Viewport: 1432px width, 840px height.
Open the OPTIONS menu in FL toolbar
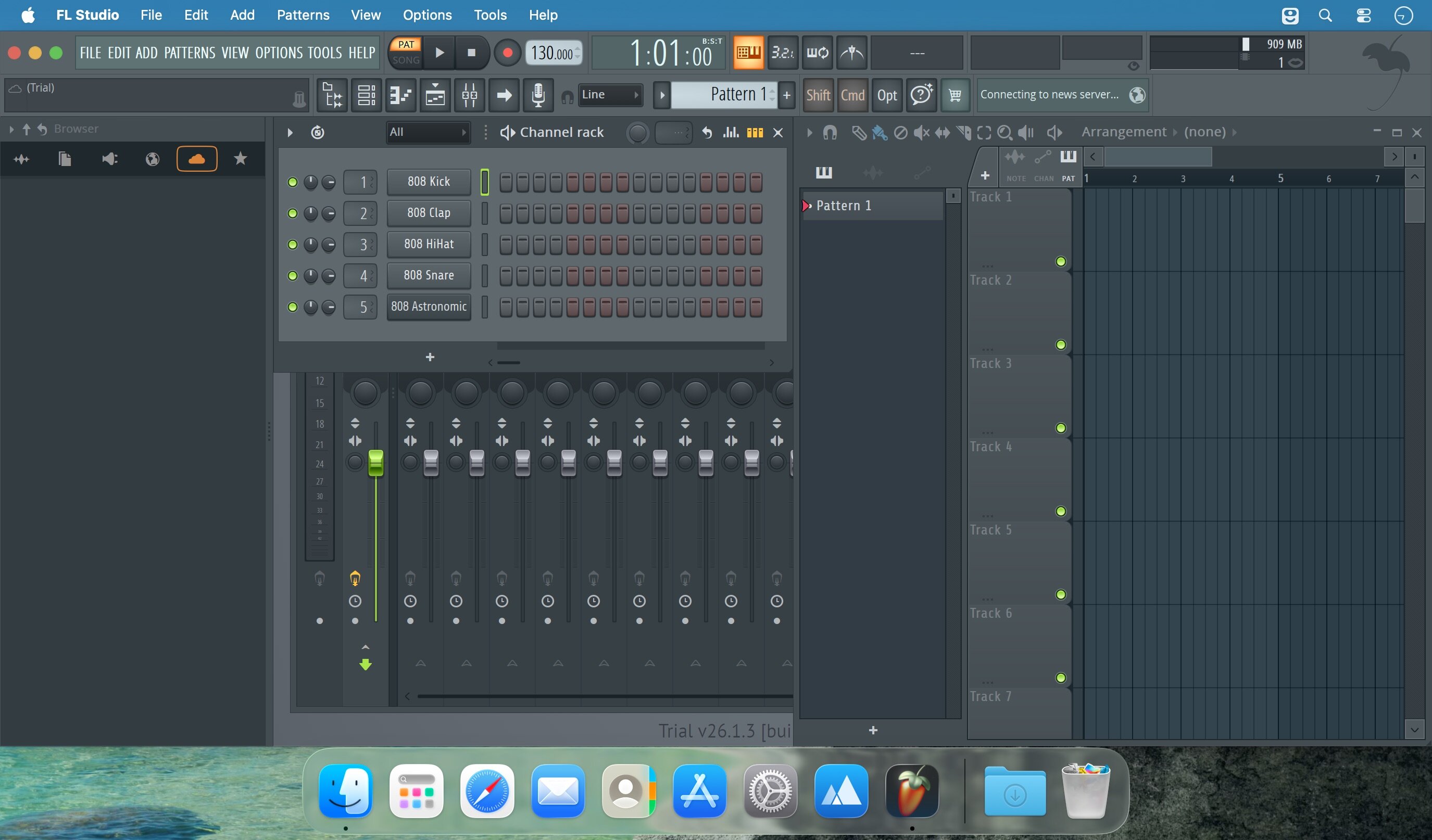(279, 53)
